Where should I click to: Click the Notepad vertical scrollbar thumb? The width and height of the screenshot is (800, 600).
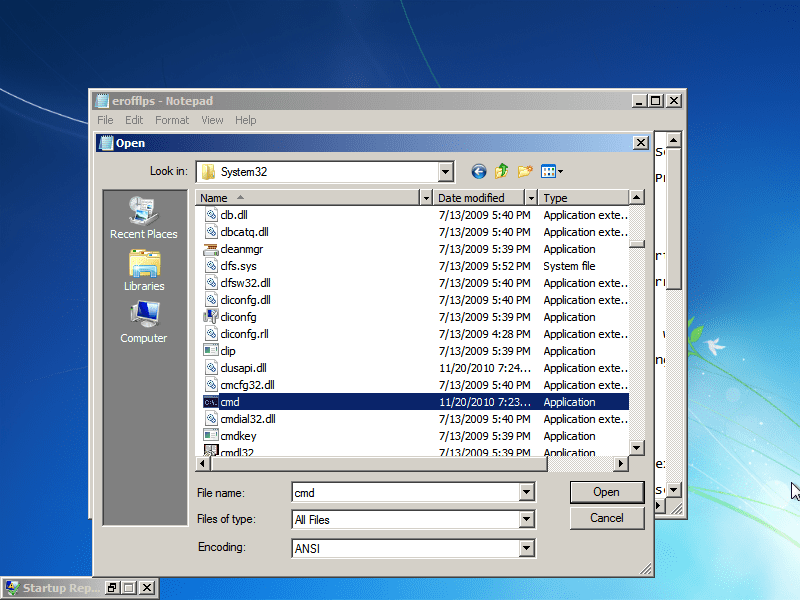(674, 218)
